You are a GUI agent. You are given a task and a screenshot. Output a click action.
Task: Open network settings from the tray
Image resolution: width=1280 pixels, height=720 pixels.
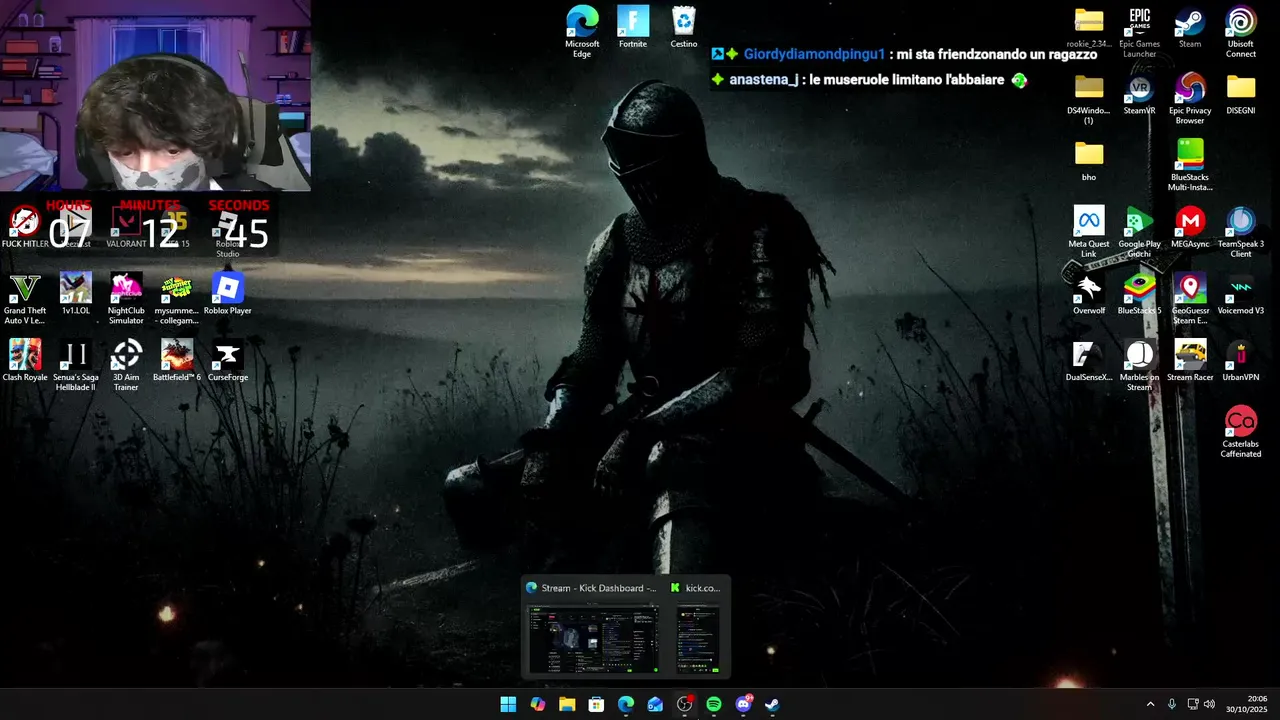pyautogui.click(x=1193, y=704)
